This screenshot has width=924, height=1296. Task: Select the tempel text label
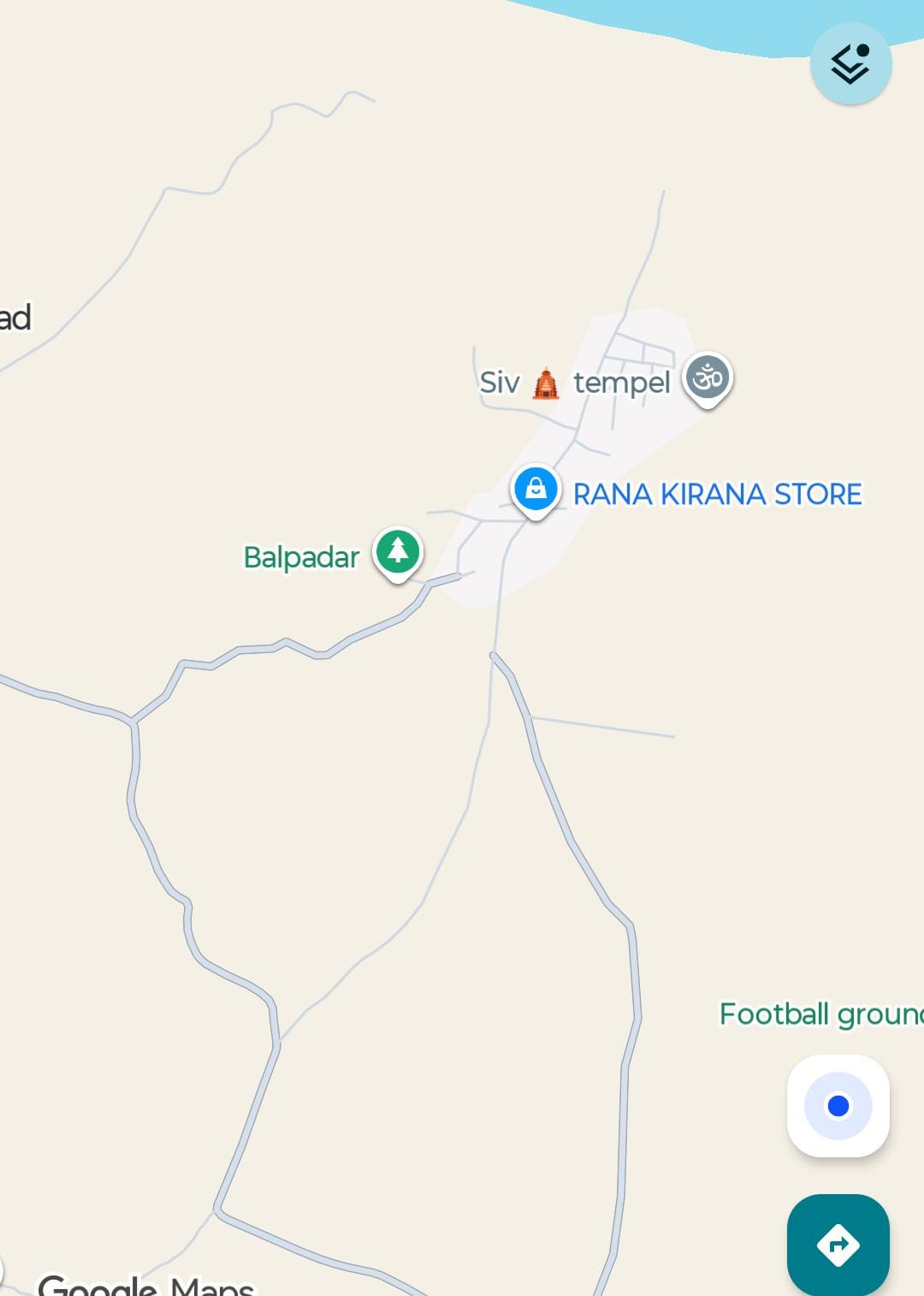pos(622,383)
